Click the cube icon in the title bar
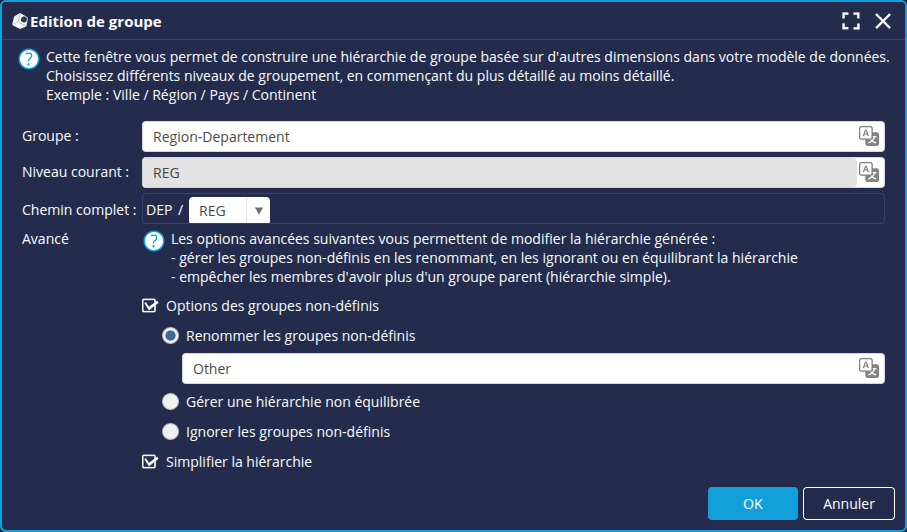The image size is (907, 532). coord(18,21)
